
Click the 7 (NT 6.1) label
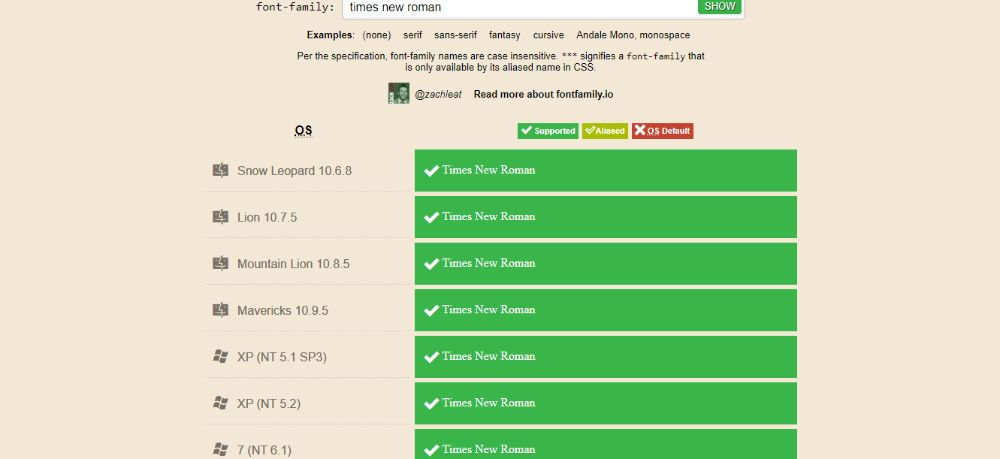point(264,450)
